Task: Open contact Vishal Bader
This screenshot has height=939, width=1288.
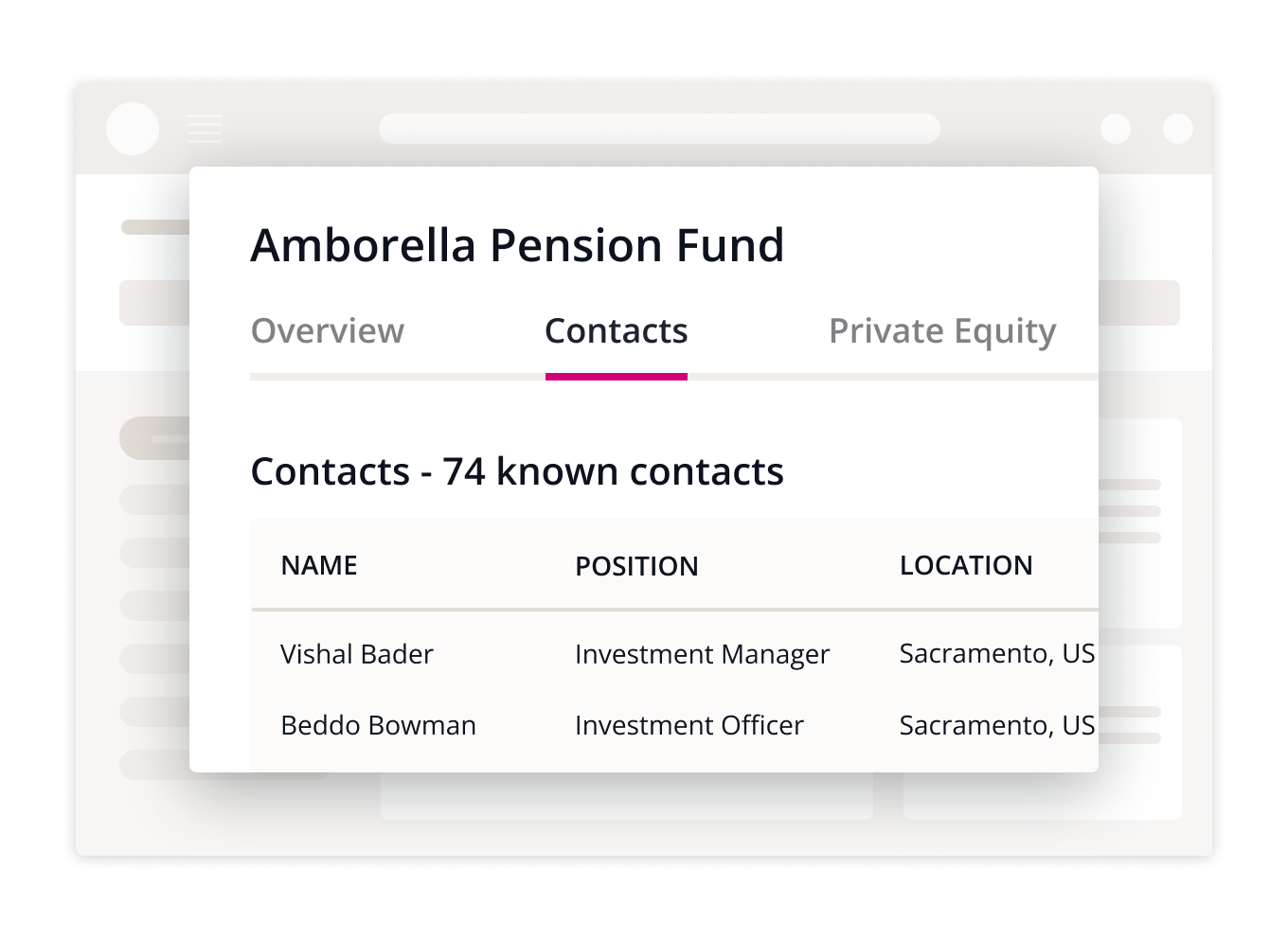Action: (x=357, y=654)
